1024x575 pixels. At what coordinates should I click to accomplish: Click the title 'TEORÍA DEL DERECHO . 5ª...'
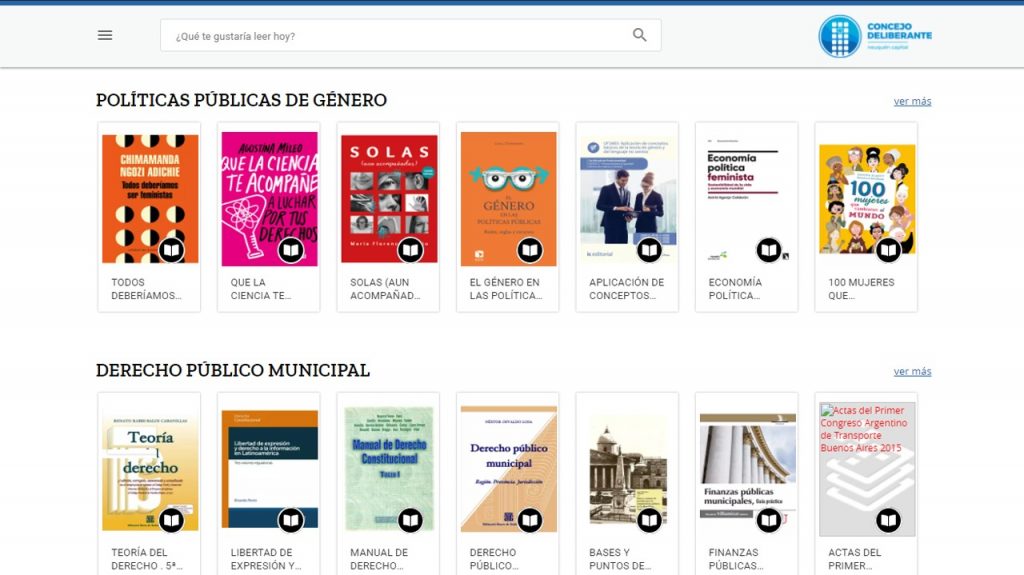click(146, 559)
